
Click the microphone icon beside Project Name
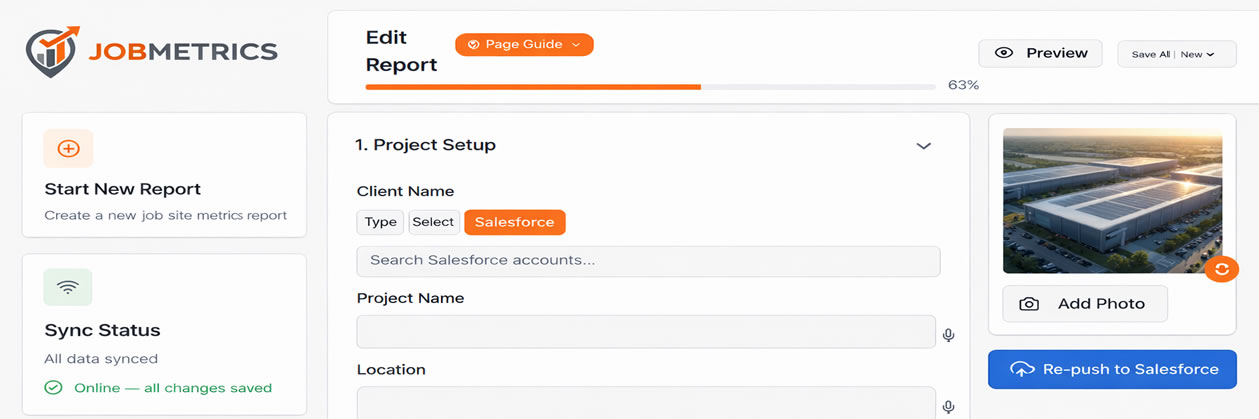[948, 335]
